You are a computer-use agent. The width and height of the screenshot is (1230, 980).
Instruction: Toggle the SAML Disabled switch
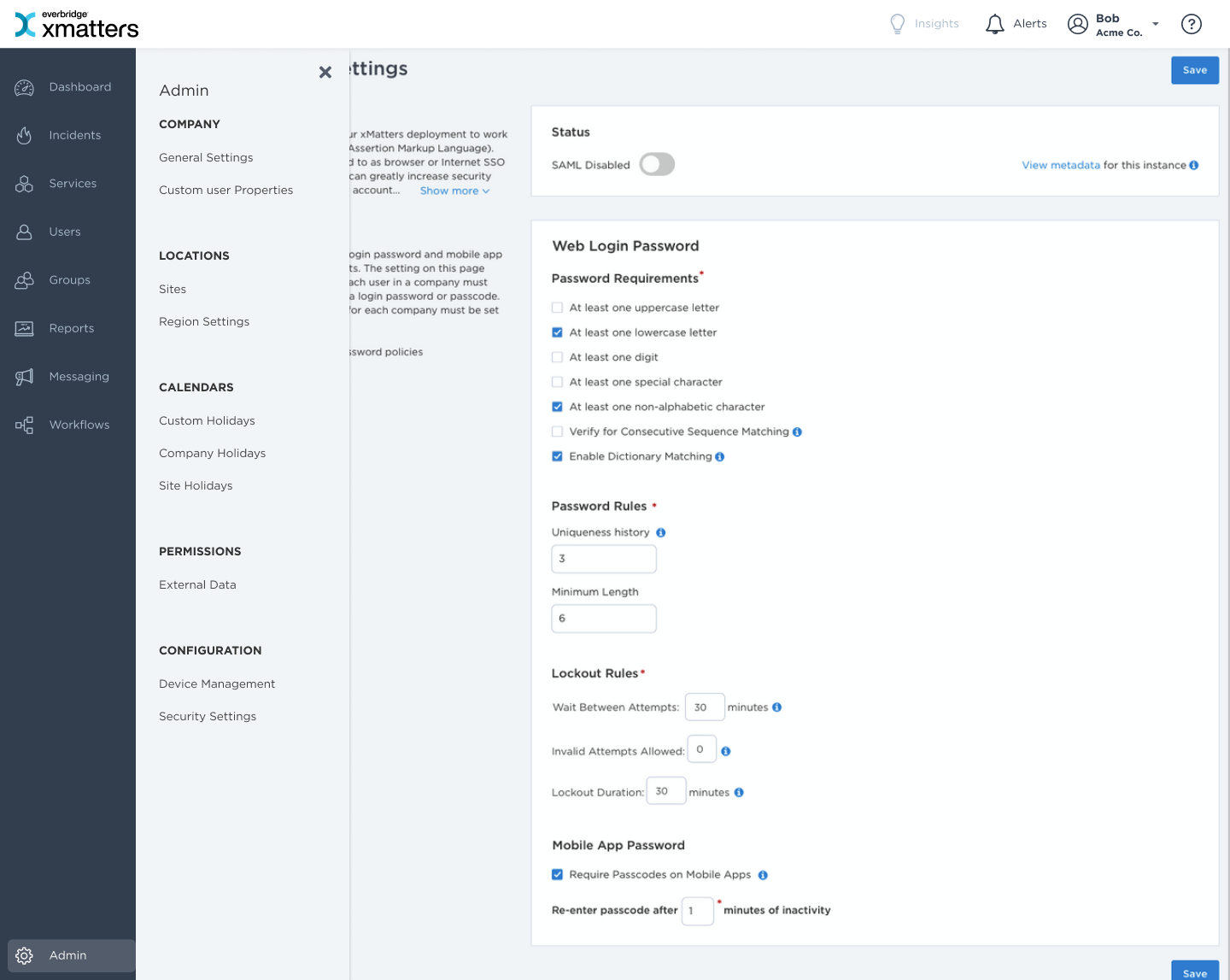(657, 164)
